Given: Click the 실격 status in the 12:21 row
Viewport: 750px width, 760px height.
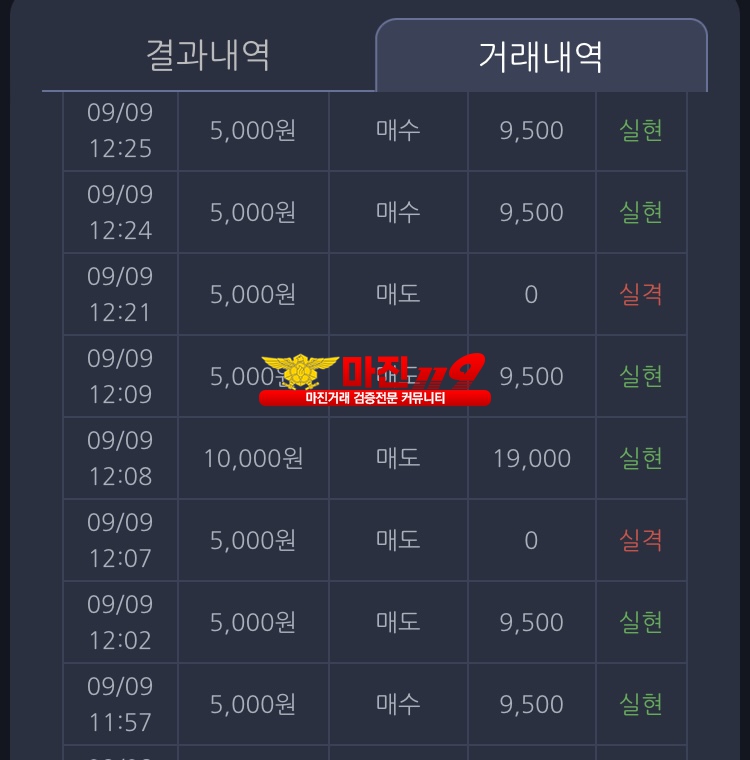Looking at the screenshot, I should (x=641, y=294).
